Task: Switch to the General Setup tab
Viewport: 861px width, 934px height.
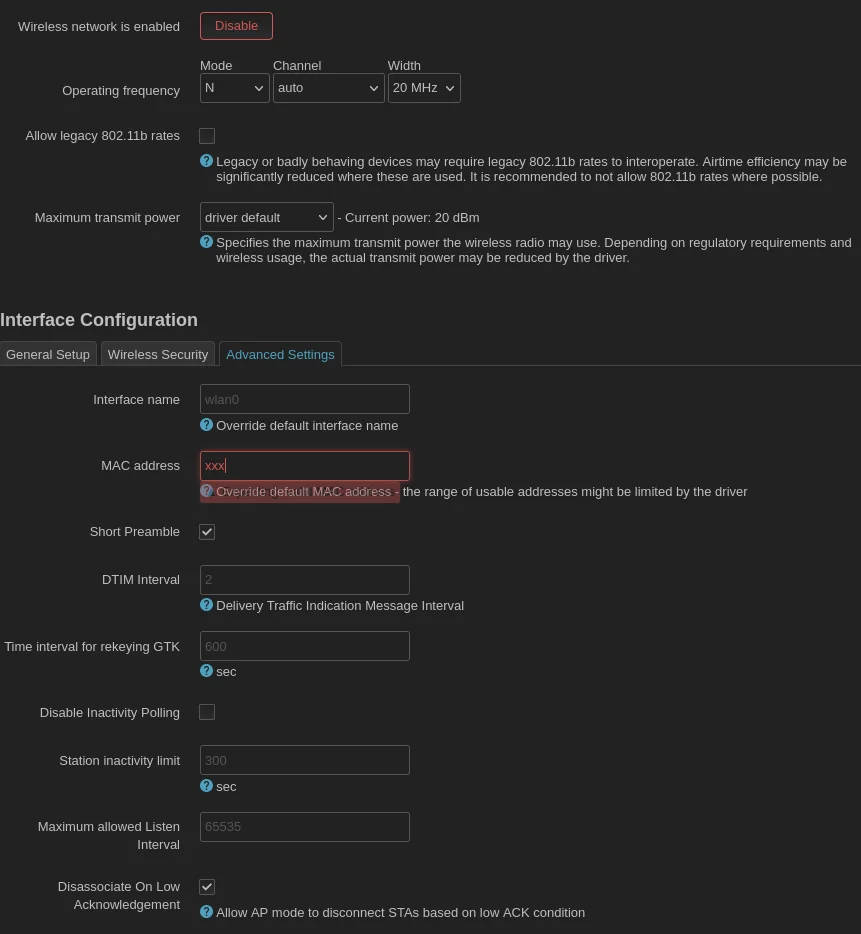Action: tap(48, 354)
